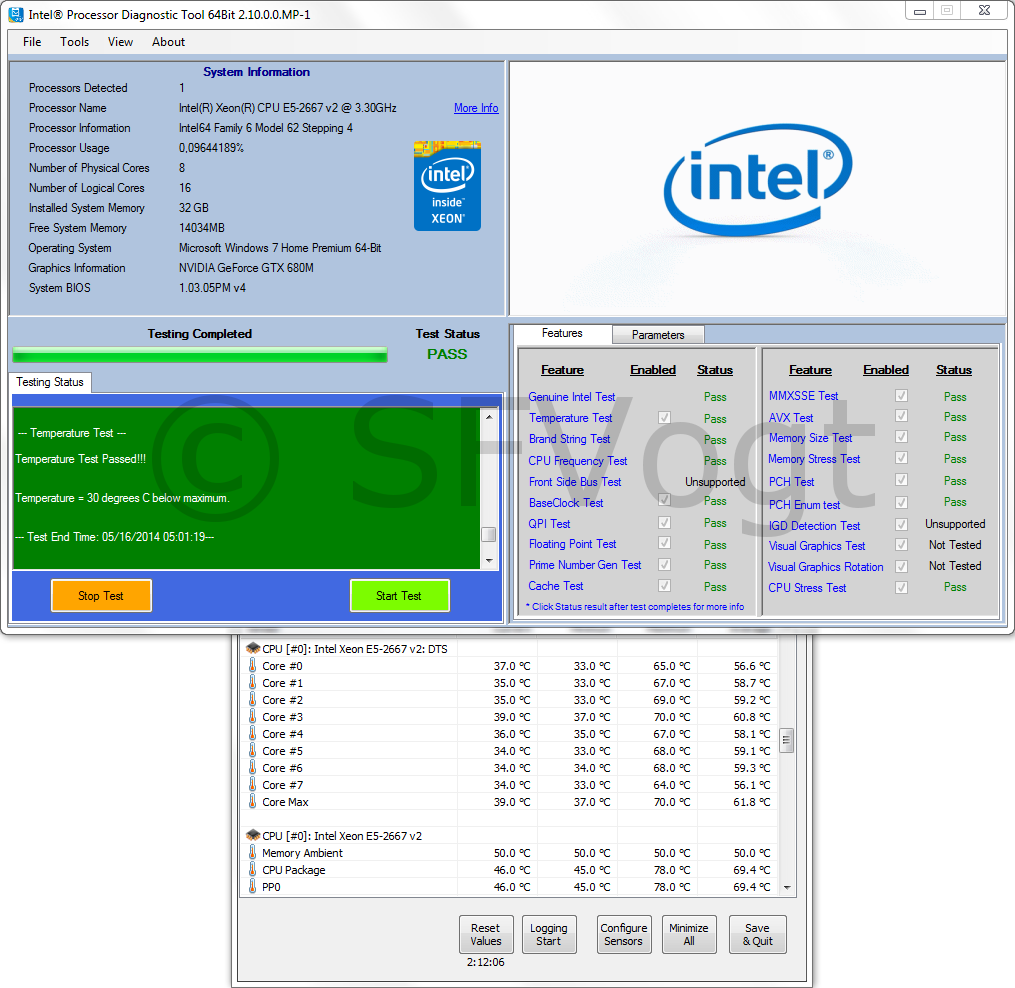Click the 'Processor Usage' value 0.09644189%
The width and height of the screenshot is (1015, 988).
[211, 148]
